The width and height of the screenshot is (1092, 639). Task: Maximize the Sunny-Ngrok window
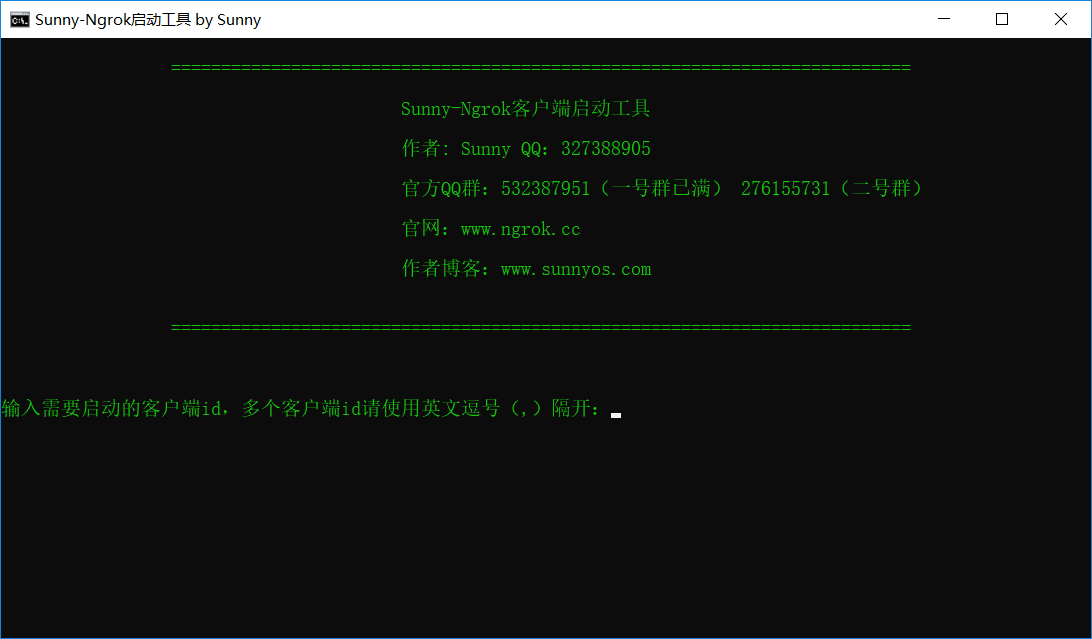(1001, 19)
